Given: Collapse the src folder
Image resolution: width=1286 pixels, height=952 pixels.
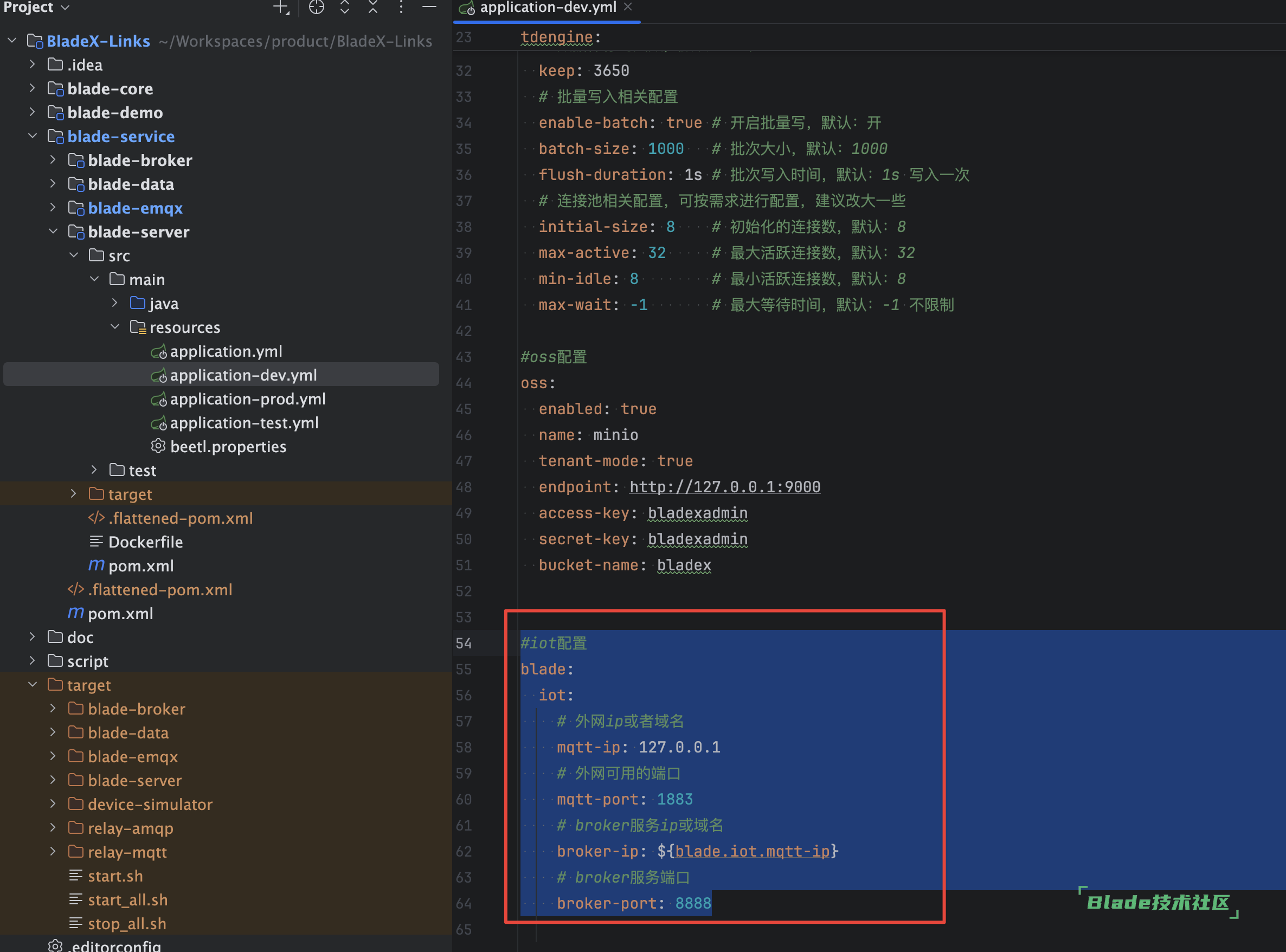Looking at the screenshot, I should click(x=74, y=255).
